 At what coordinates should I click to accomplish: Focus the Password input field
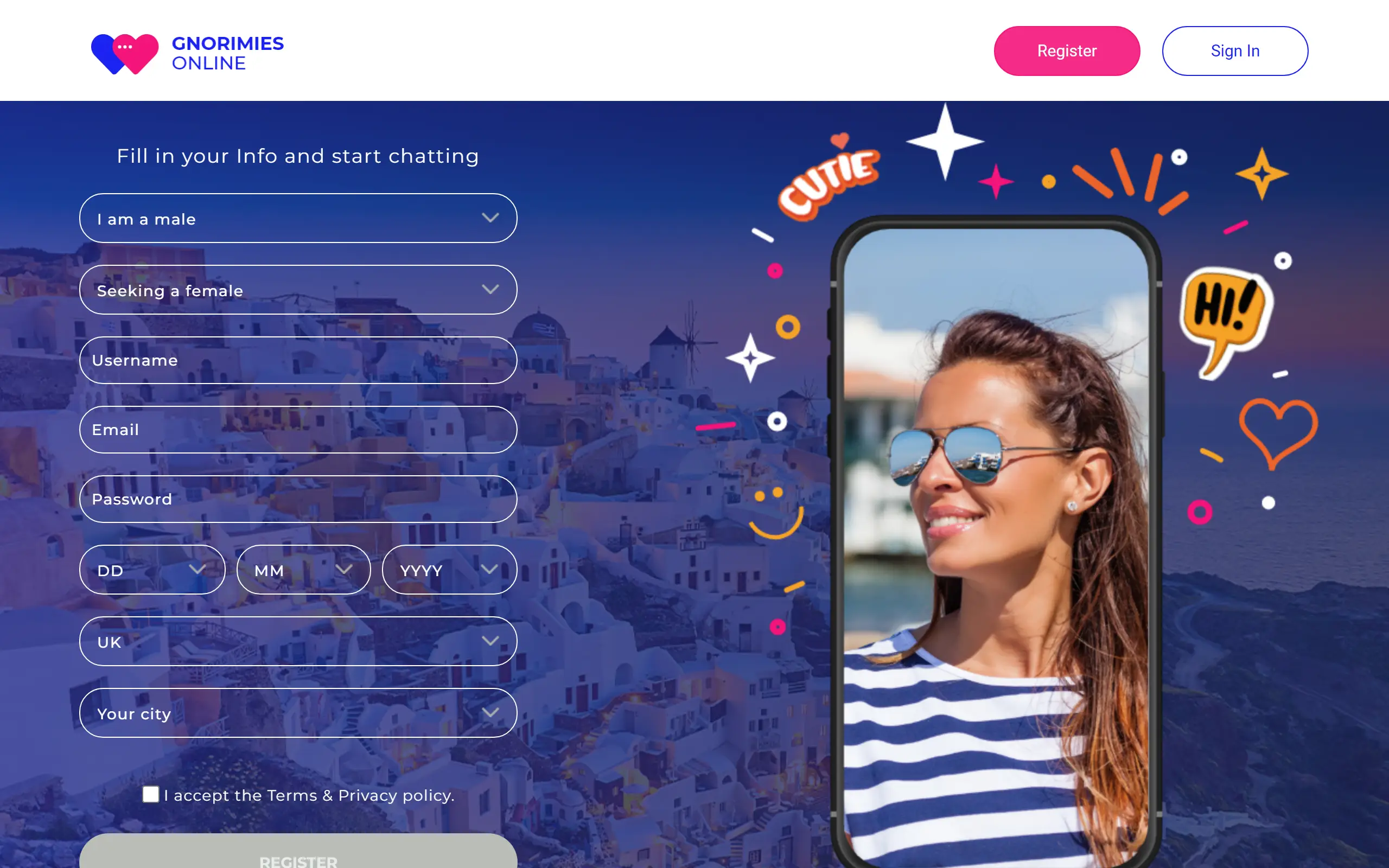[298, 499]
